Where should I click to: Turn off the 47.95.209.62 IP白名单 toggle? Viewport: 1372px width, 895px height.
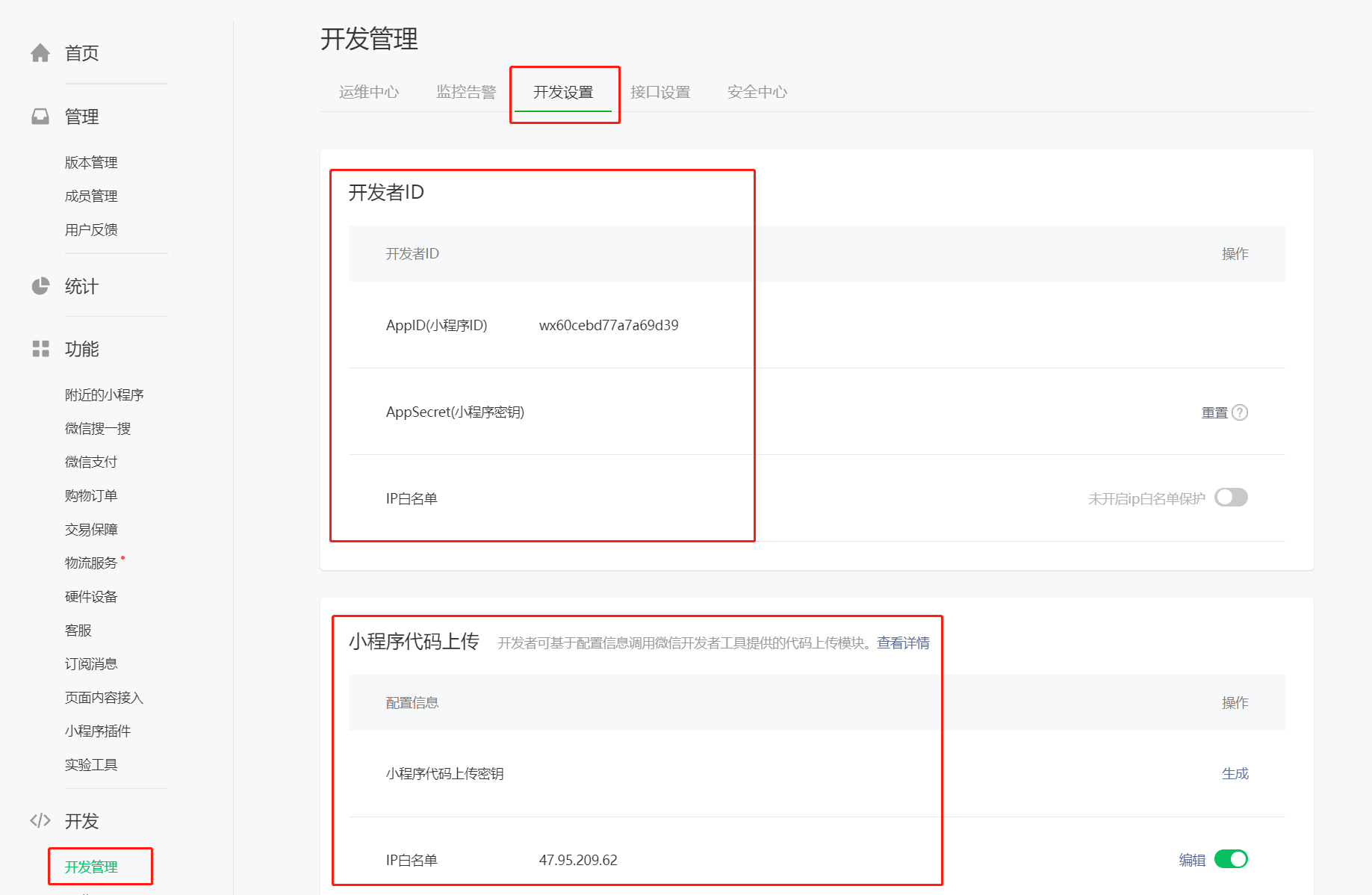tap(1231, 859)
